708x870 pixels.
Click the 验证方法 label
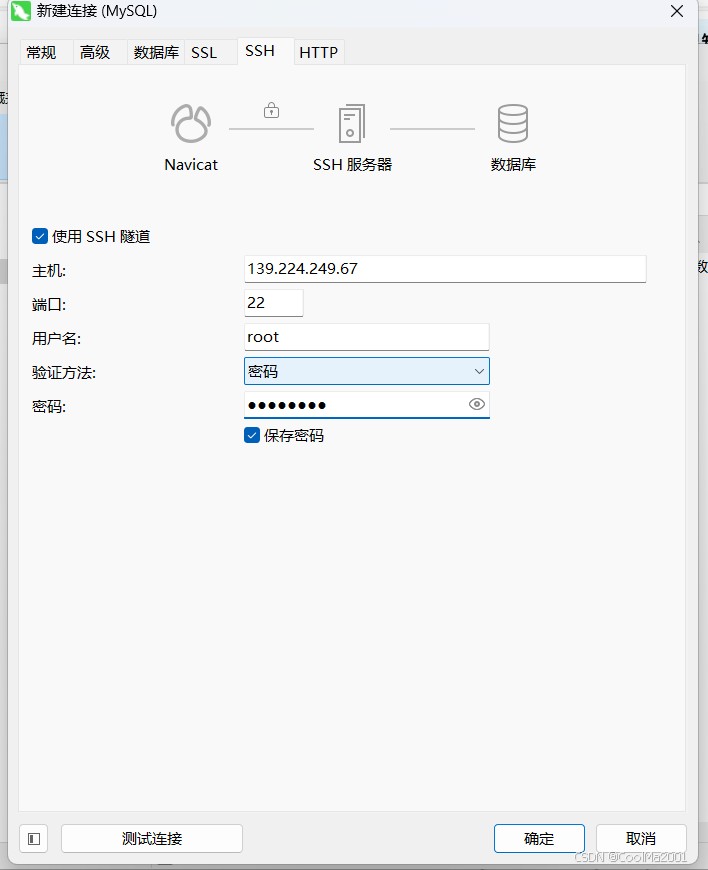pos(64,372)
